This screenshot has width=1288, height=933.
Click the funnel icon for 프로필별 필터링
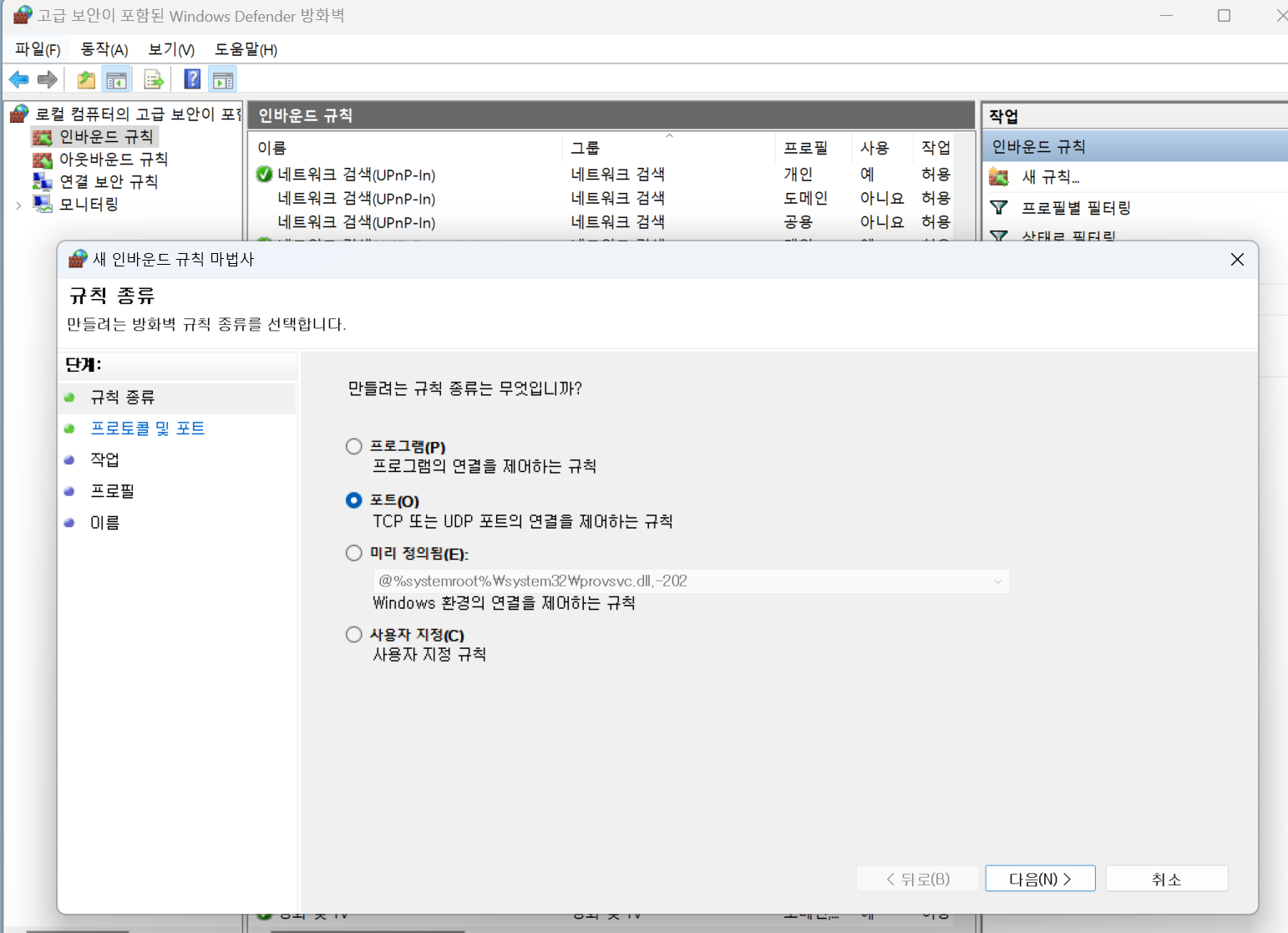[x=998, y=207]
